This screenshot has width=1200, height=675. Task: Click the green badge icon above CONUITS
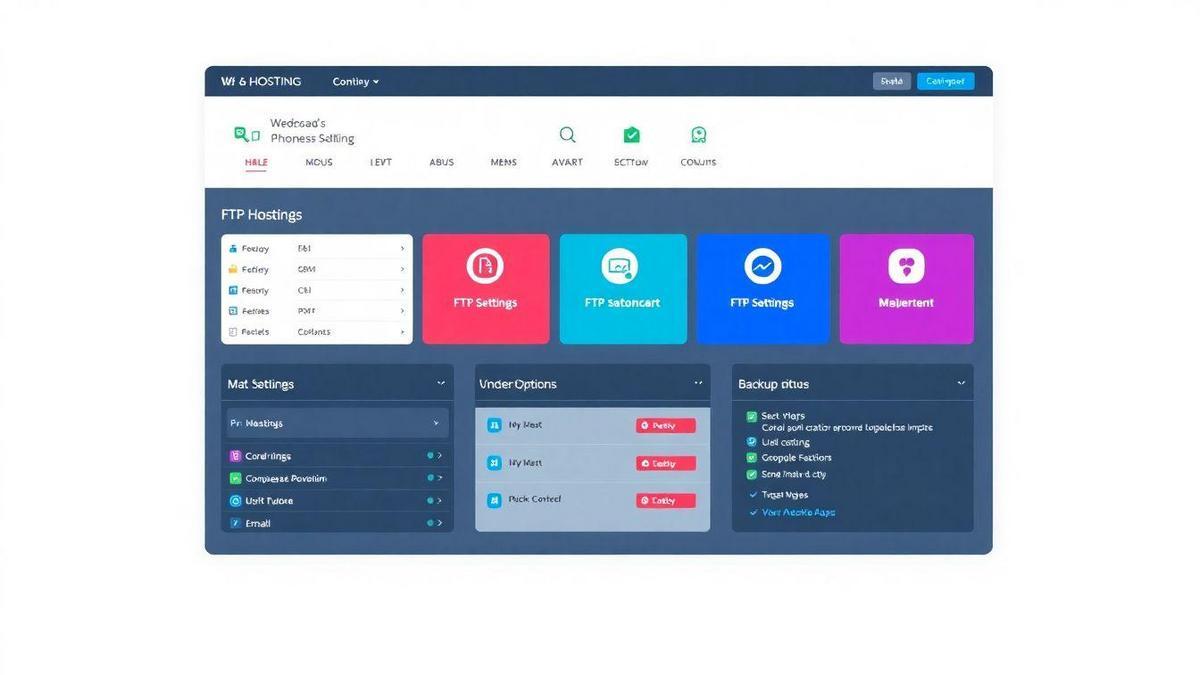(x=698, y=135)
